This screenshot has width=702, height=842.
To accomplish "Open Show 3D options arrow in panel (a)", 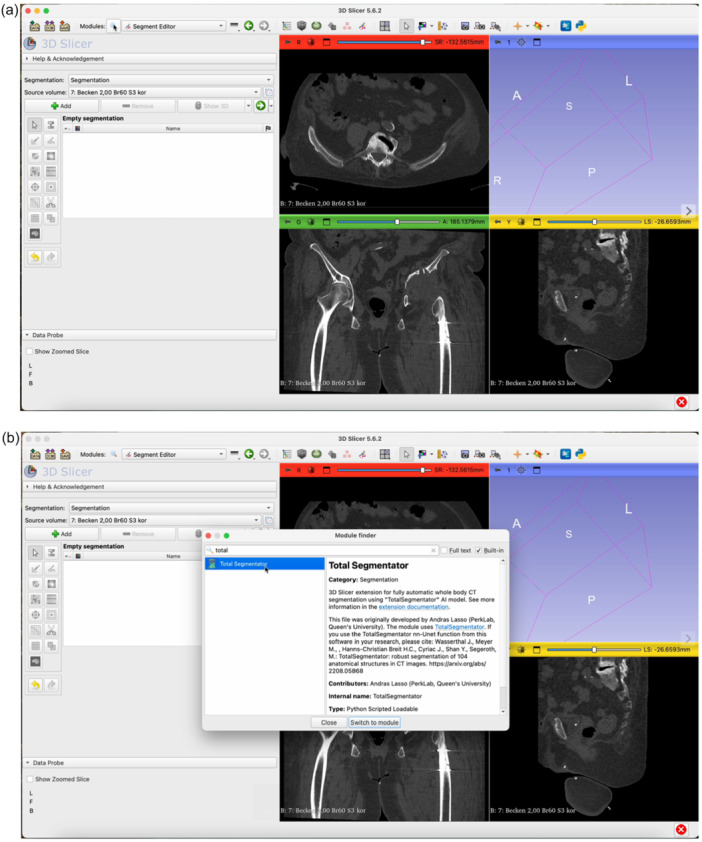I will pos(248,106).
